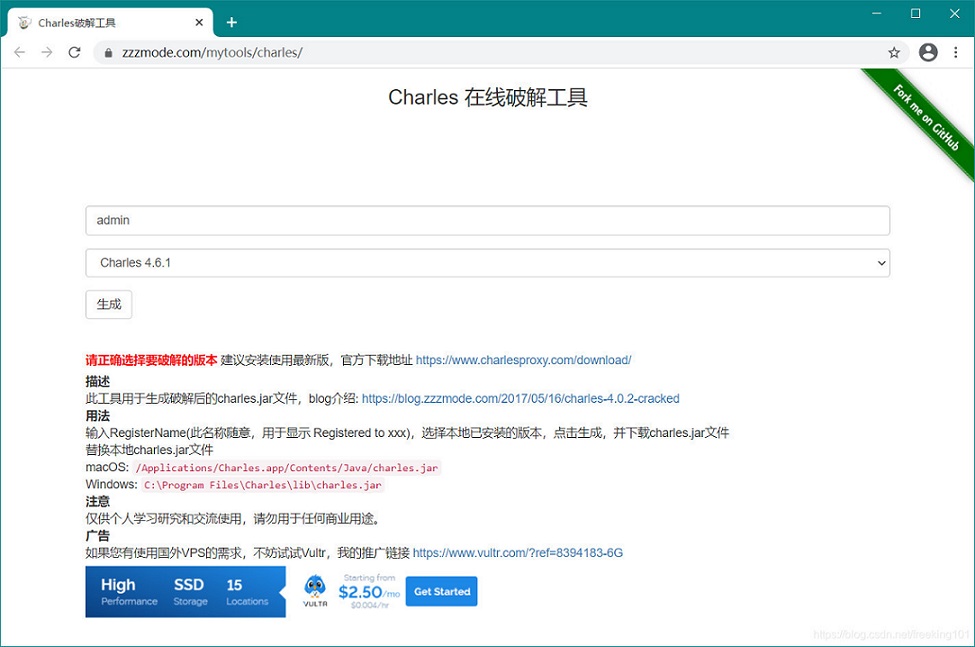This screenshot has height=647, width=975.
Task: Click the browser forward arrow
Action: tap(47, 52)
